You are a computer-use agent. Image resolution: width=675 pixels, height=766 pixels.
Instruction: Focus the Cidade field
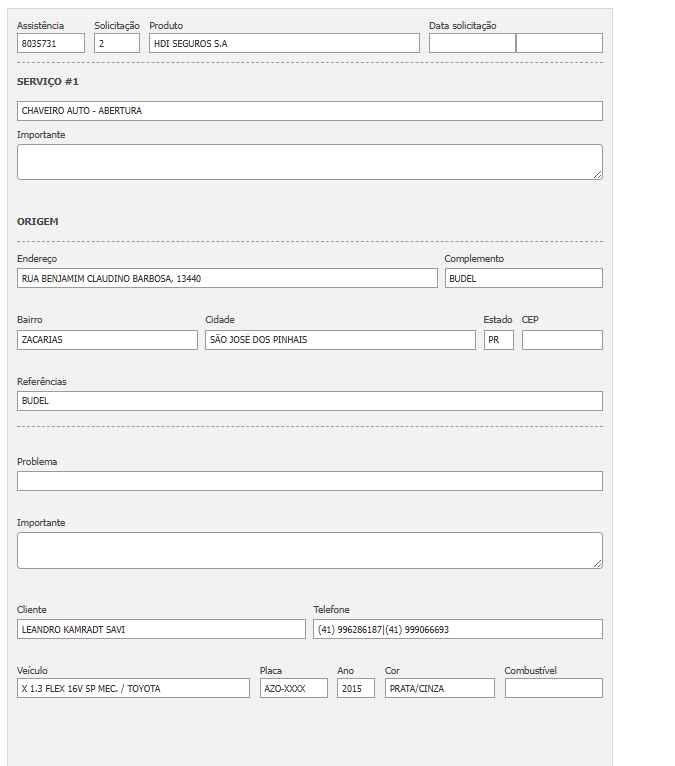point(340,340)
